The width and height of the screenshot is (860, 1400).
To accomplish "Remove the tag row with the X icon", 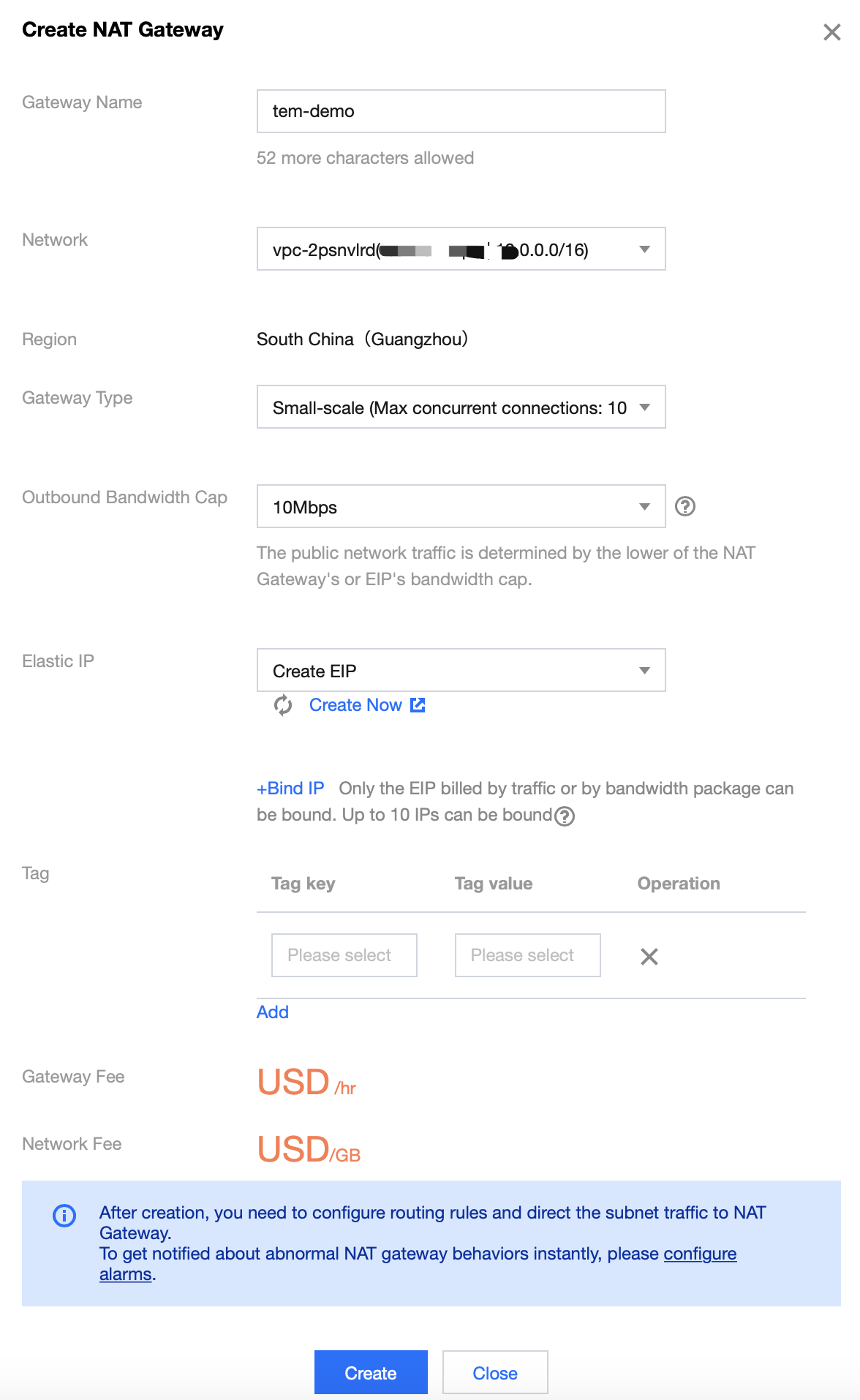I will click(649, 956).
